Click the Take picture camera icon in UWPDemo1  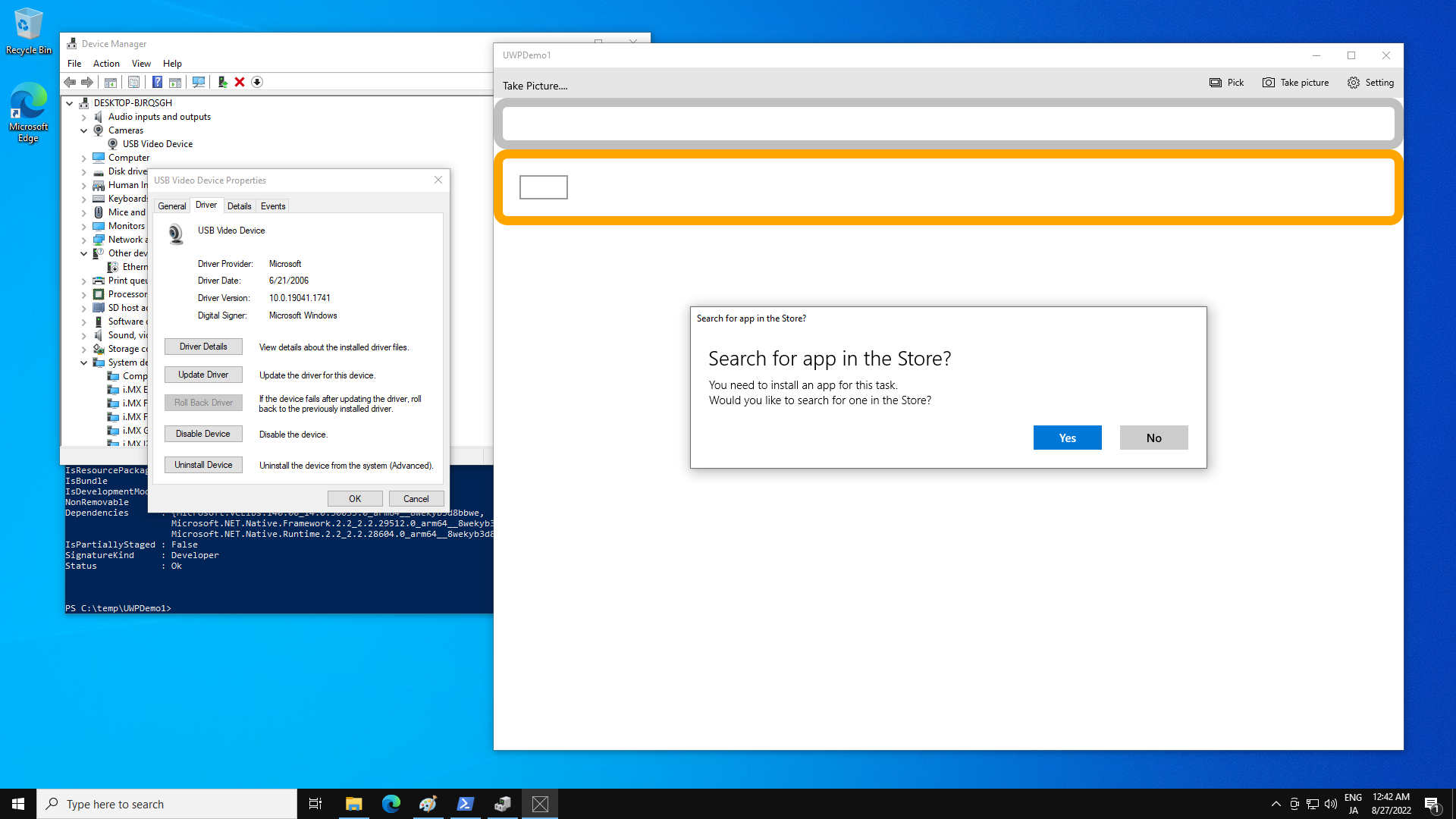point(1267,83)
